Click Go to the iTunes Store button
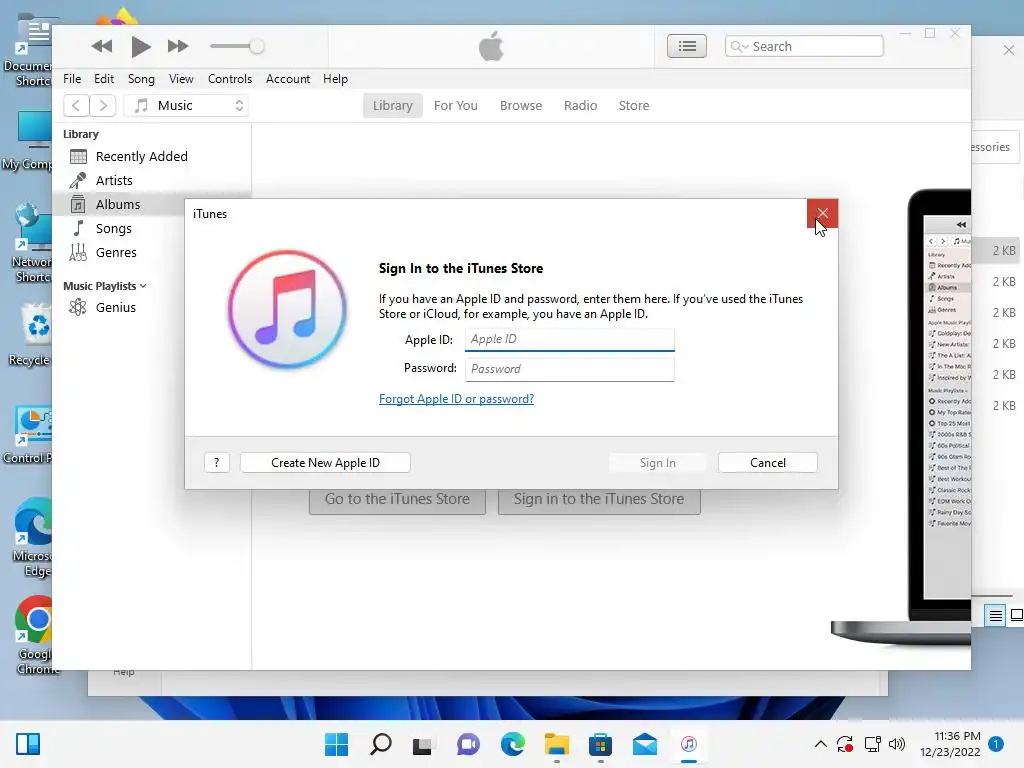This screenshot has width=1024, height=768. pos(397,500)
